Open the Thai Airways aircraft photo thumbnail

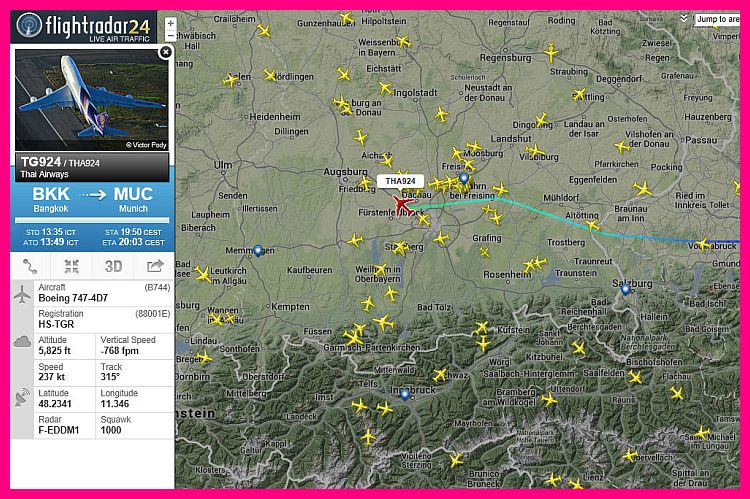91,100
